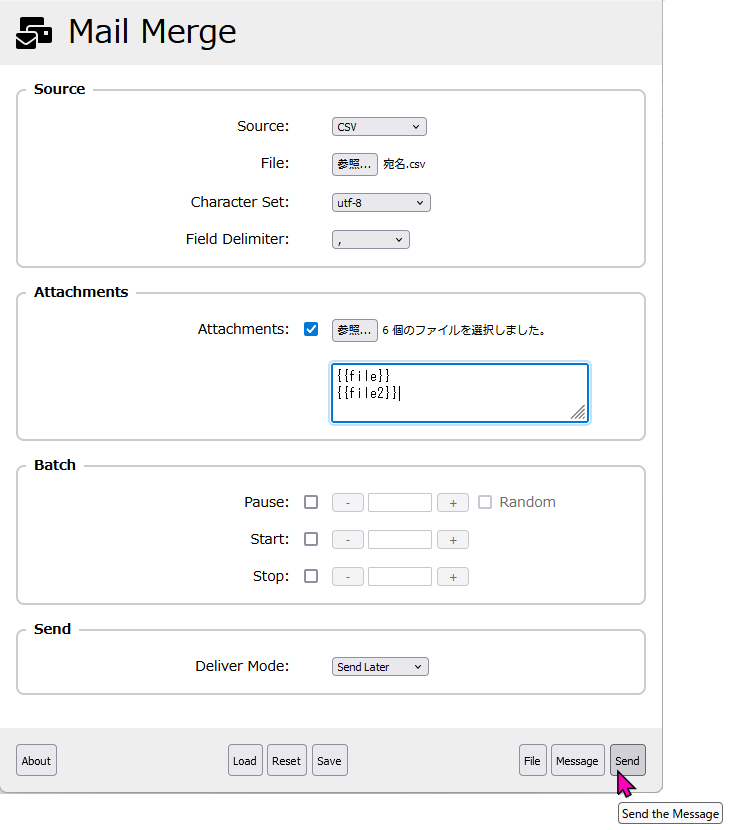Enable the Start checkbox
Image resolution: width=740 pixels, height=830 pixels.
coord(311,539)
